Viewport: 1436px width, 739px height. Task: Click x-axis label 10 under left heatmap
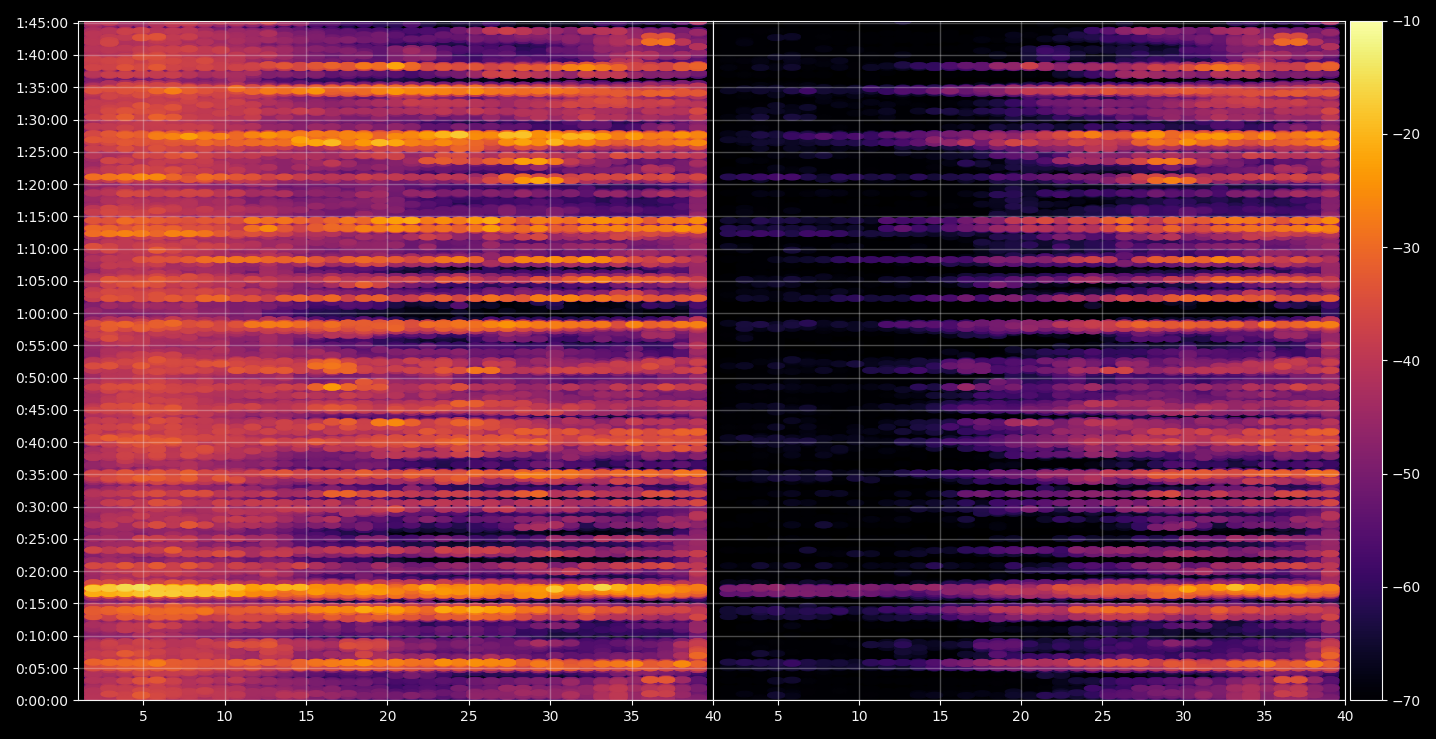coord(224,717)
